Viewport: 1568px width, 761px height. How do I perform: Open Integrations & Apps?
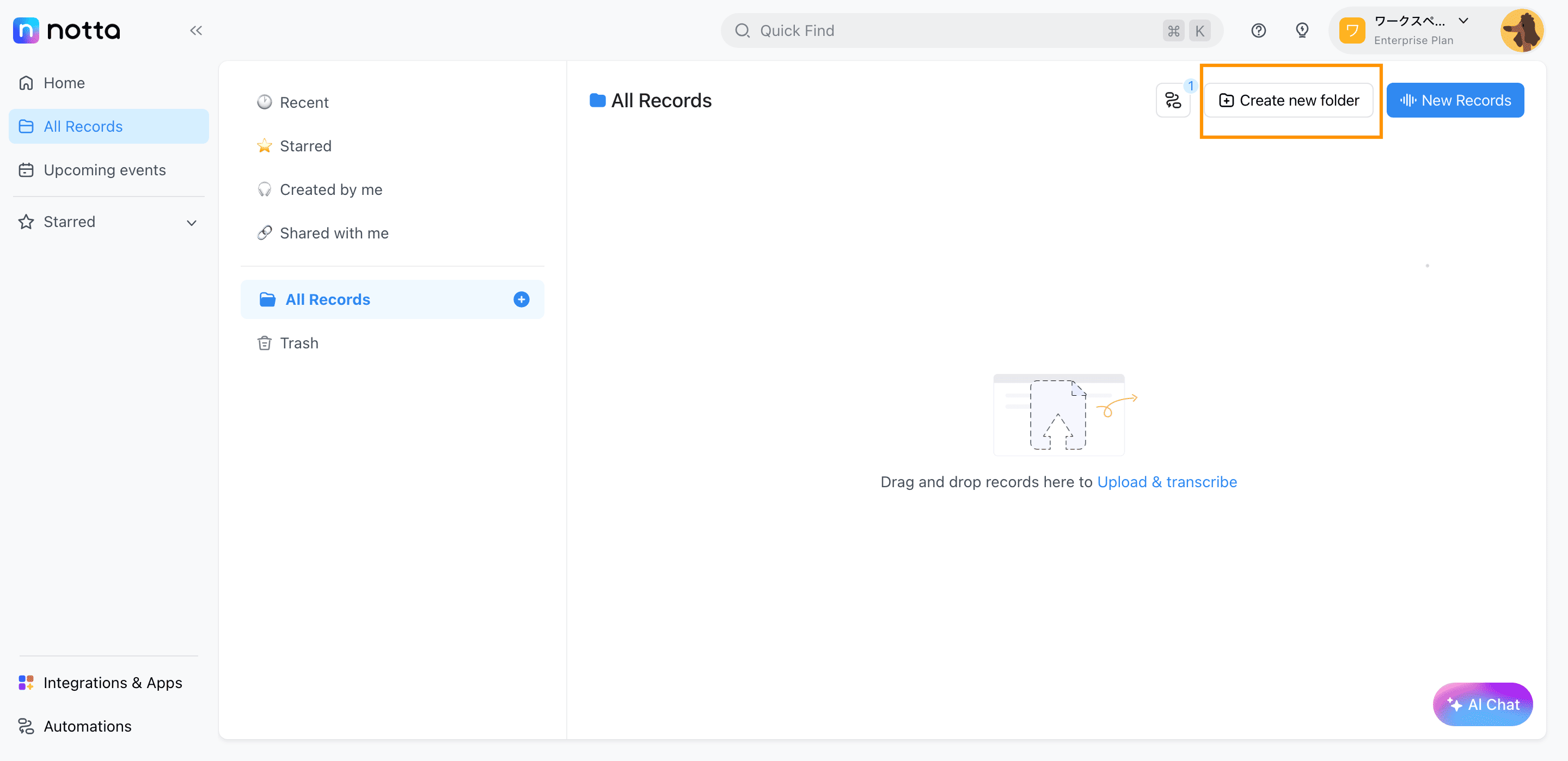click(x=109, y=683)
